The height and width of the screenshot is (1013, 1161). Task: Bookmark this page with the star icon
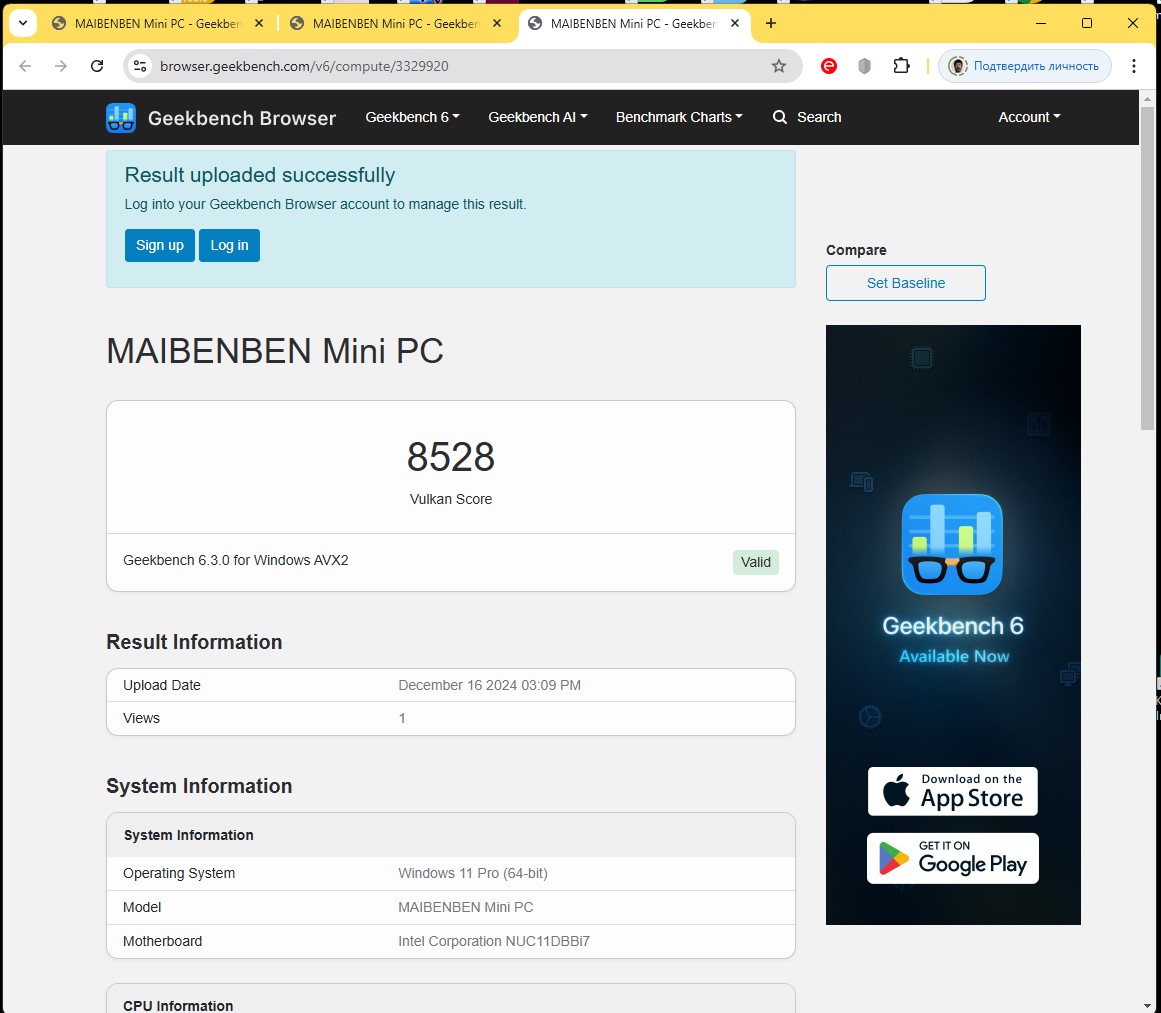pos(778,66)
